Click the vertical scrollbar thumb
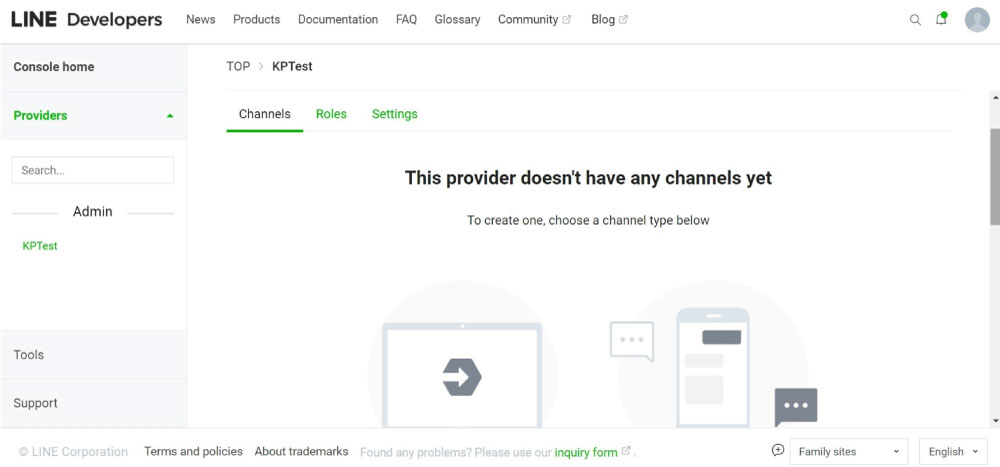The image size is (1000, 467). [x=994, y=176]
